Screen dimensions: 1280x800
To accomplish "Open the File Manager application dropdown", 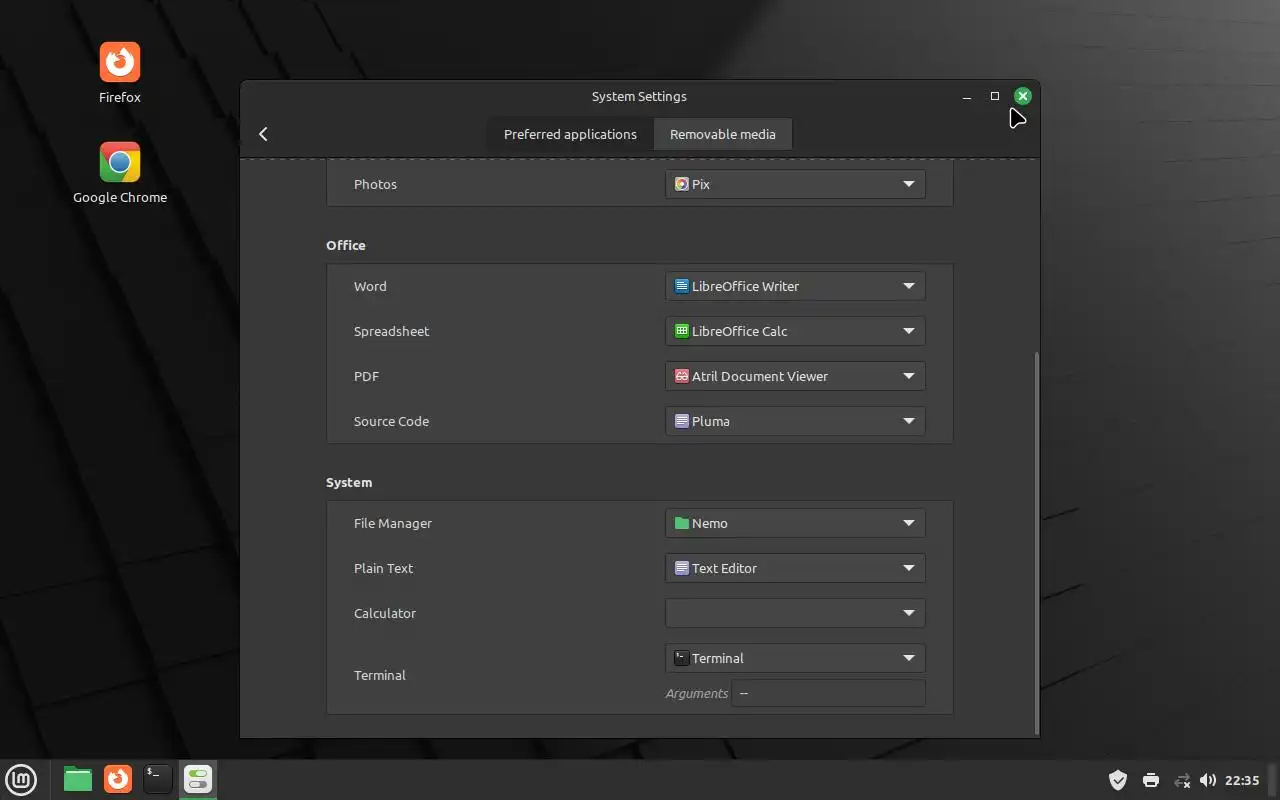I will (795, 523).
